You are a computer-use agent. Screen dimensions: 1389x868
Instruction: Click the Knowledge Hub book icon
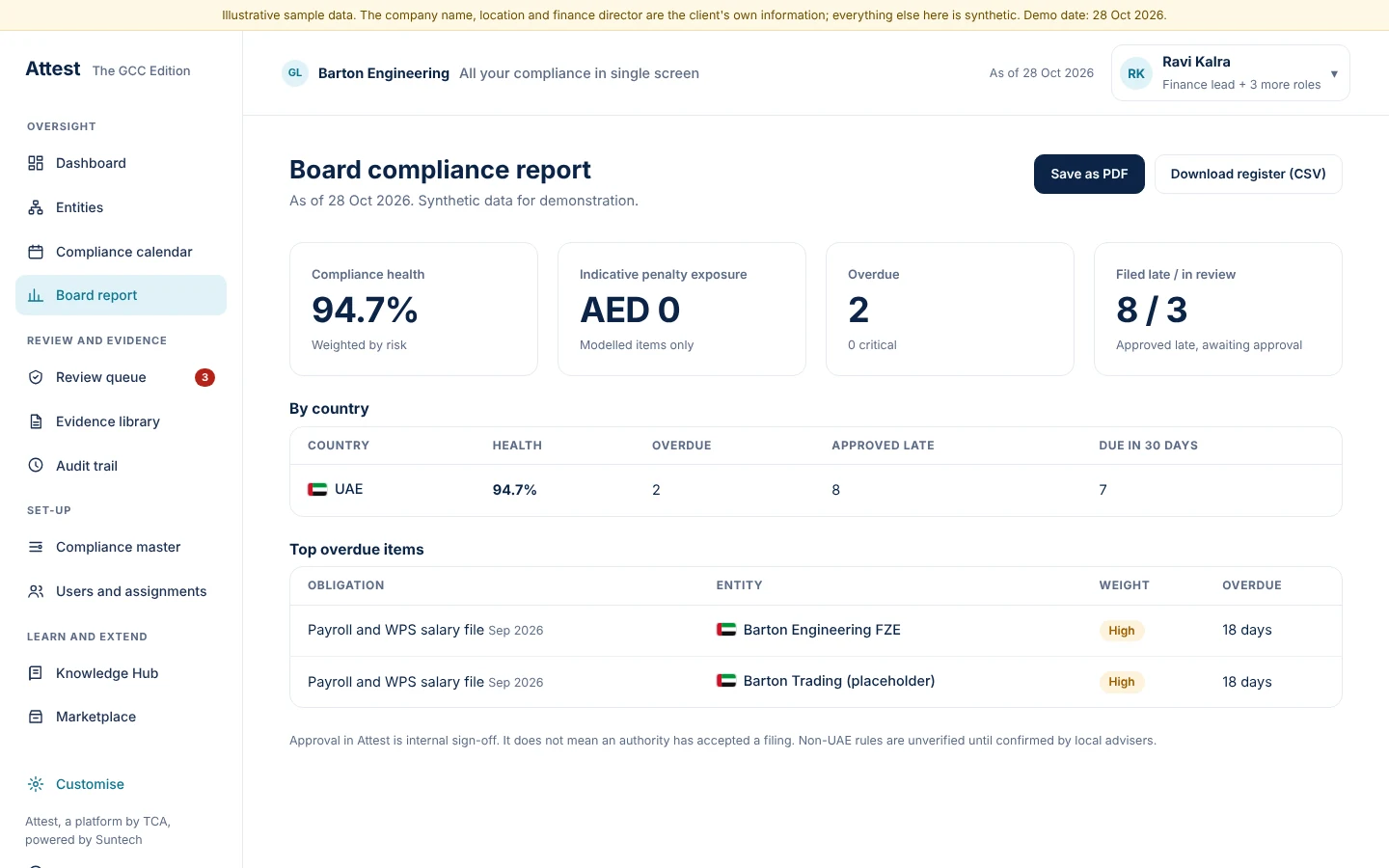[x=36, y=673]
